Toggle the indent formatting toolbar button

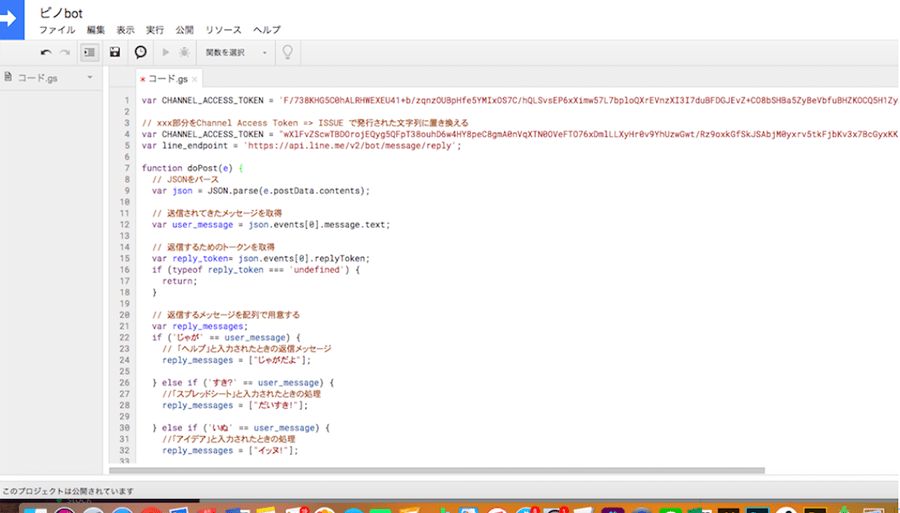point(89,53)
